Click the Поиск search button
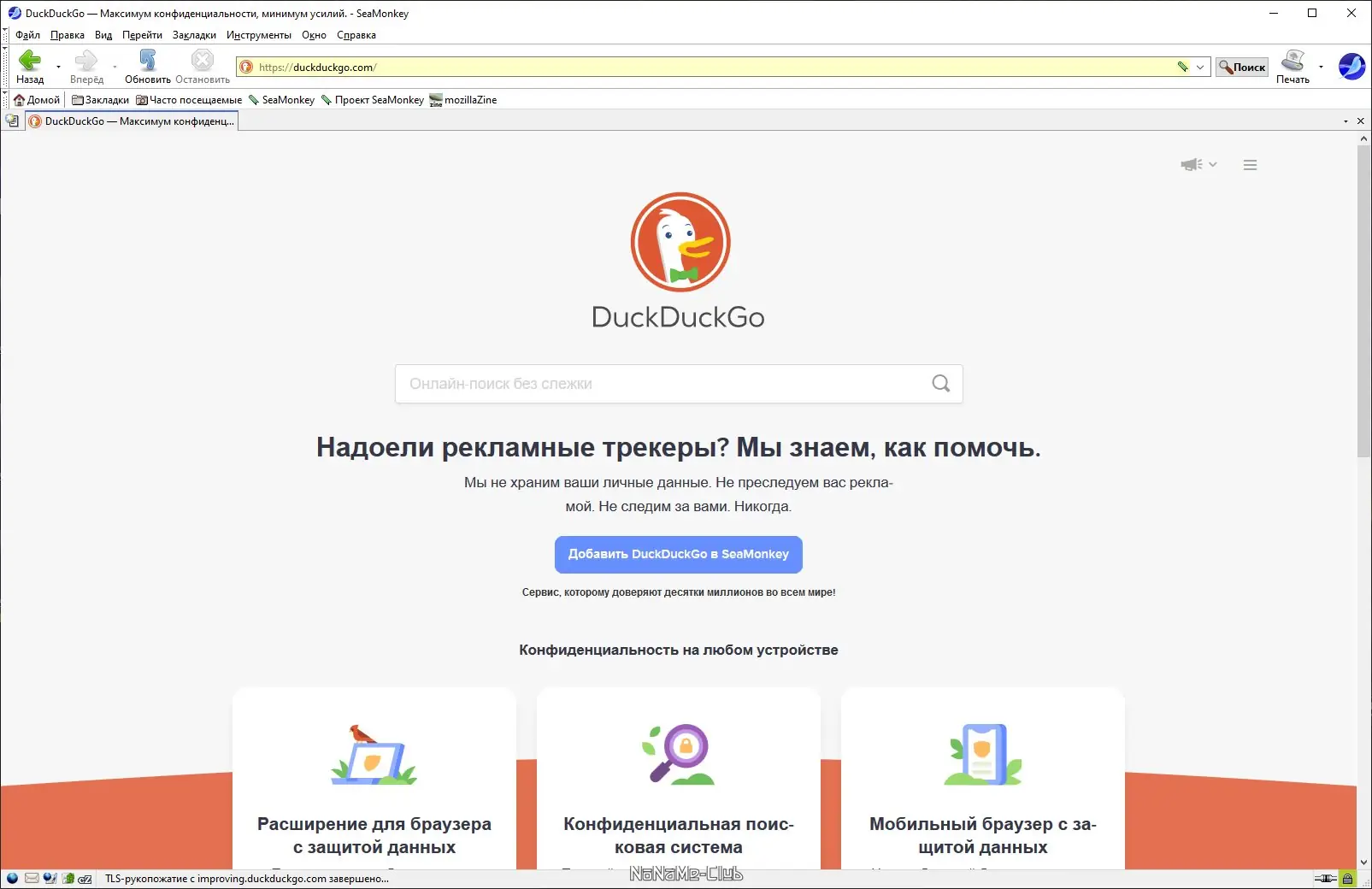Screen dimensions: 1372x889 point(1242,67)
